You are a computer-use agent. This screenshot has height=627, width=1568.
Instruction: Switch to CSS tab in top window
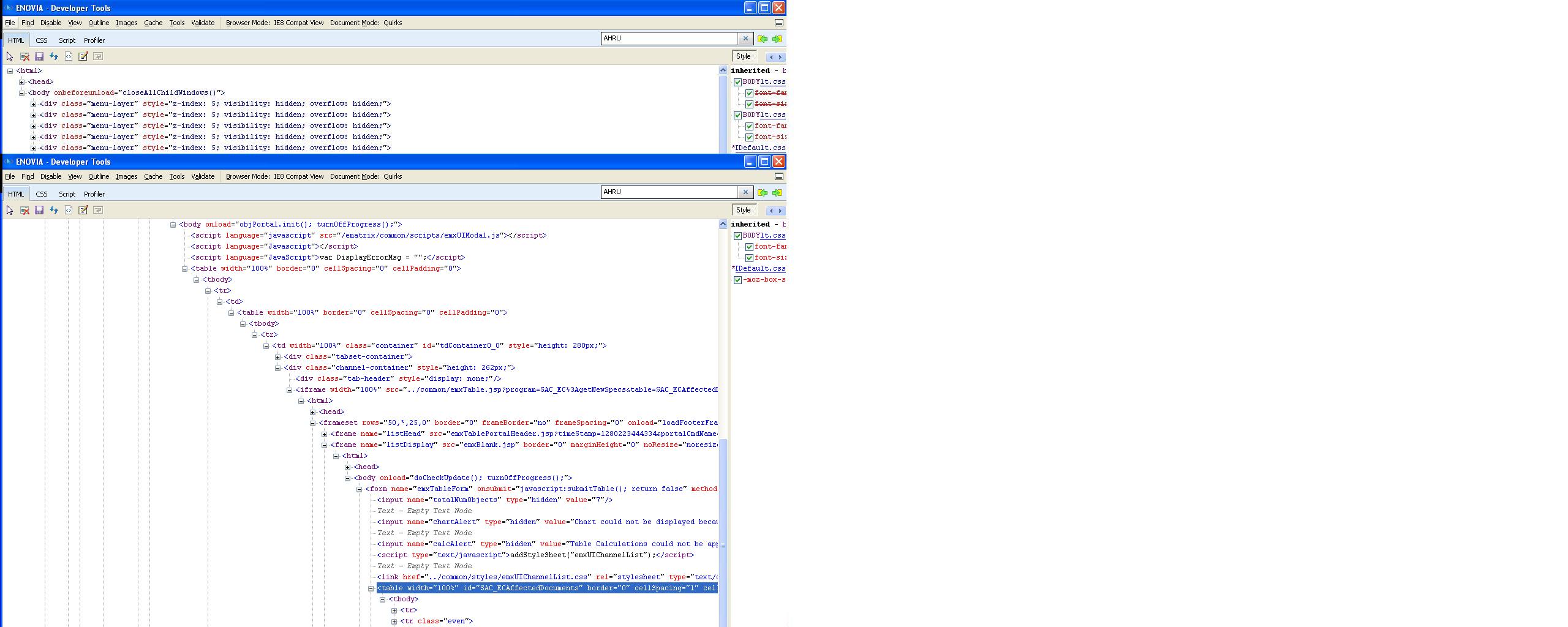click(x=42, y=40)
